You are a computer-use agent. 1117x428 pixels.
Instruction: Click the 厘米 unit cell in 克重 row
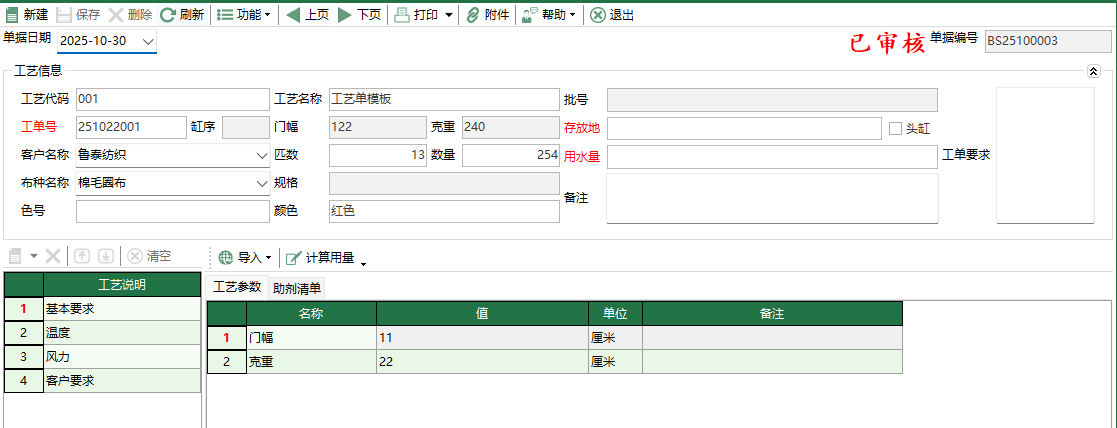615,362
